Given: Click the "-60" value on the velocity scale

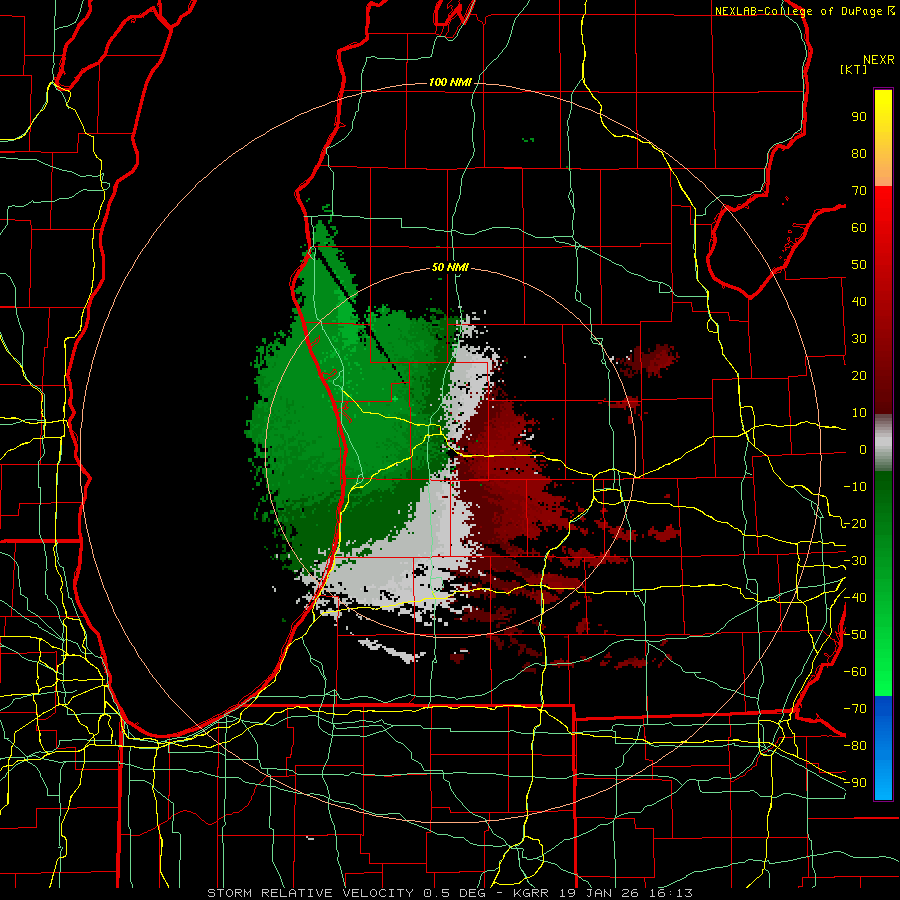Looking at the screenshot, I should coord(855,672).
